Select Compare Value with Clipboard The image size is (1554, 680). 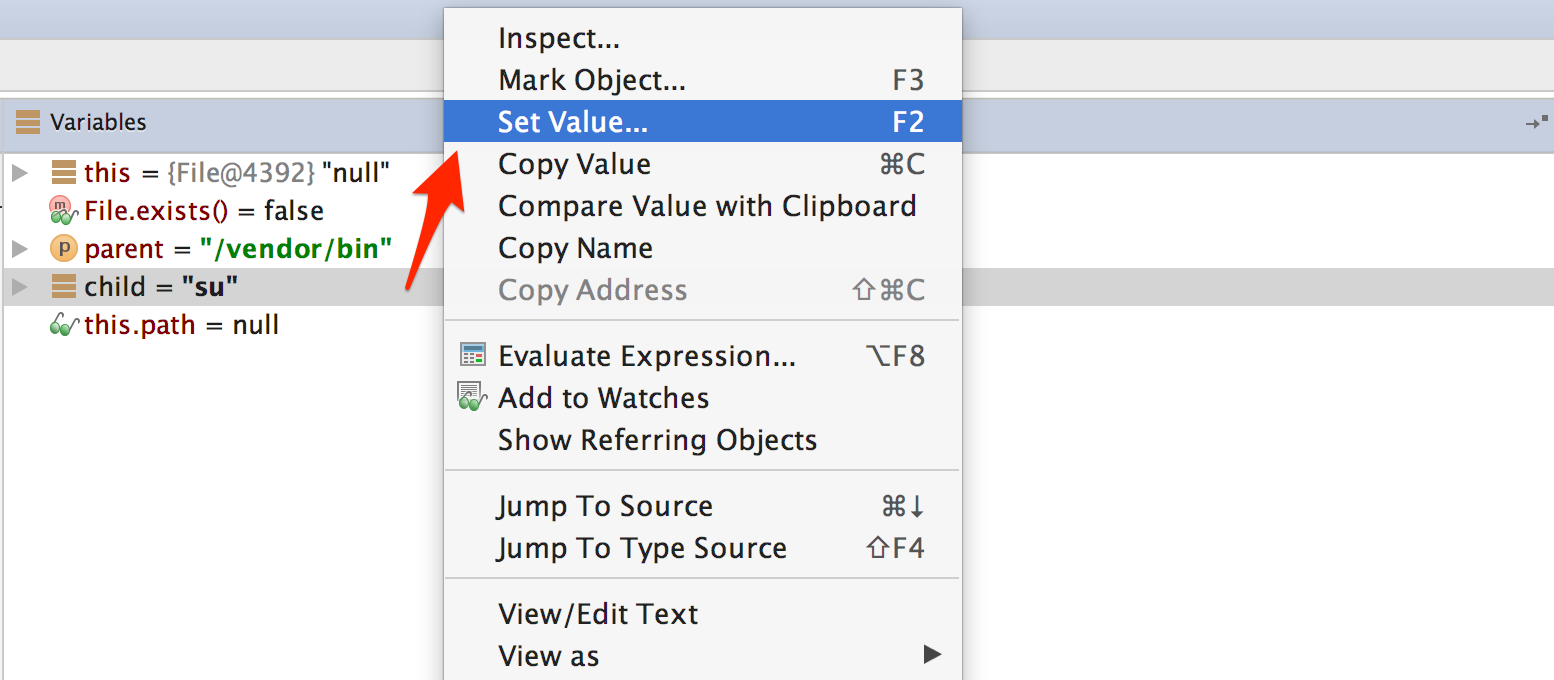point(707,206)
